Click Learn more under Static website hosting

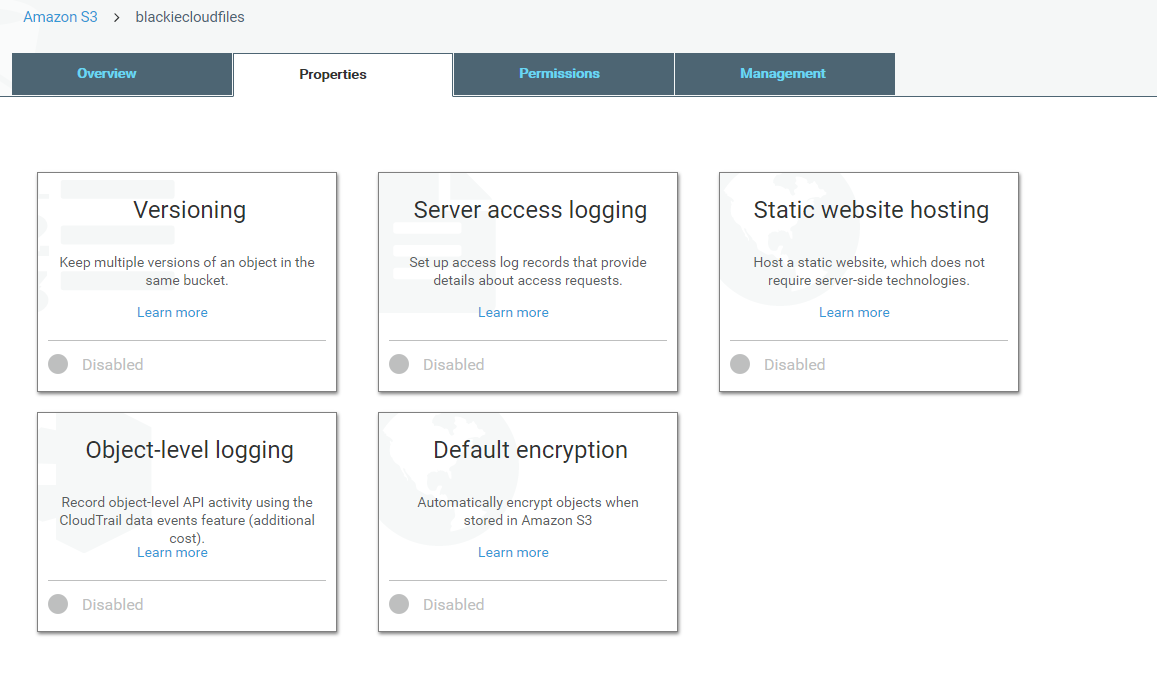(x=854, y=313)
